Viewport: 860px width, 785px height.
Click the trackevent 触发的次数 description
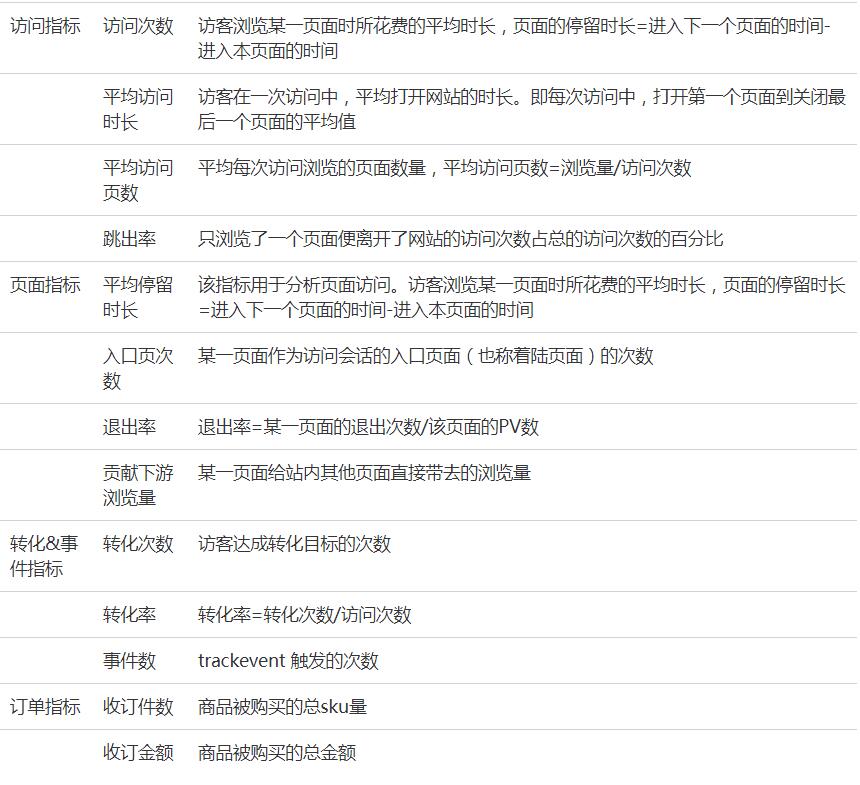click(288, 661)
